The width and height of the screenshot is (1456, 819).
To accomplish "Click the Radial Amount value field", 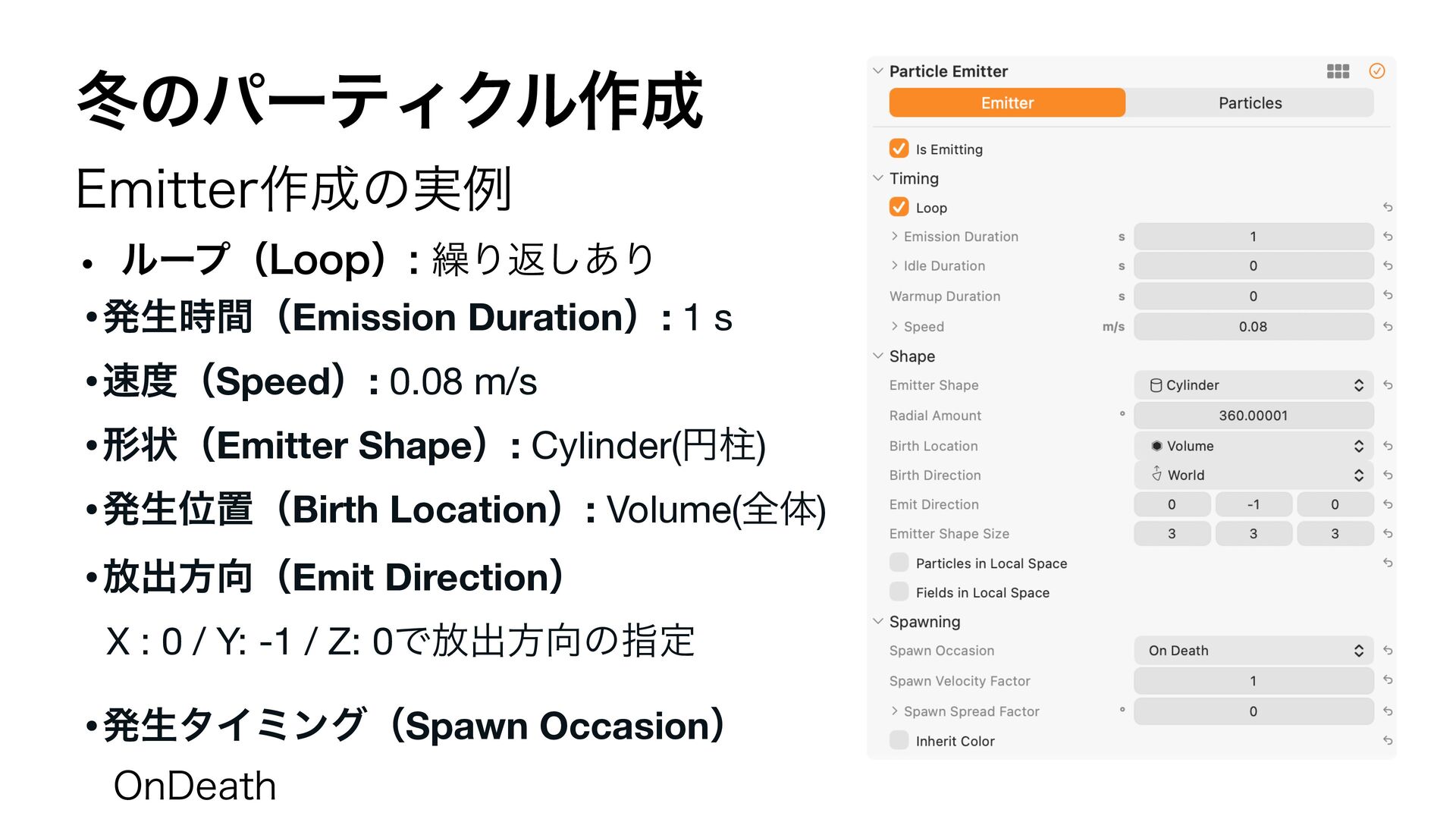I will (1253, 416).
